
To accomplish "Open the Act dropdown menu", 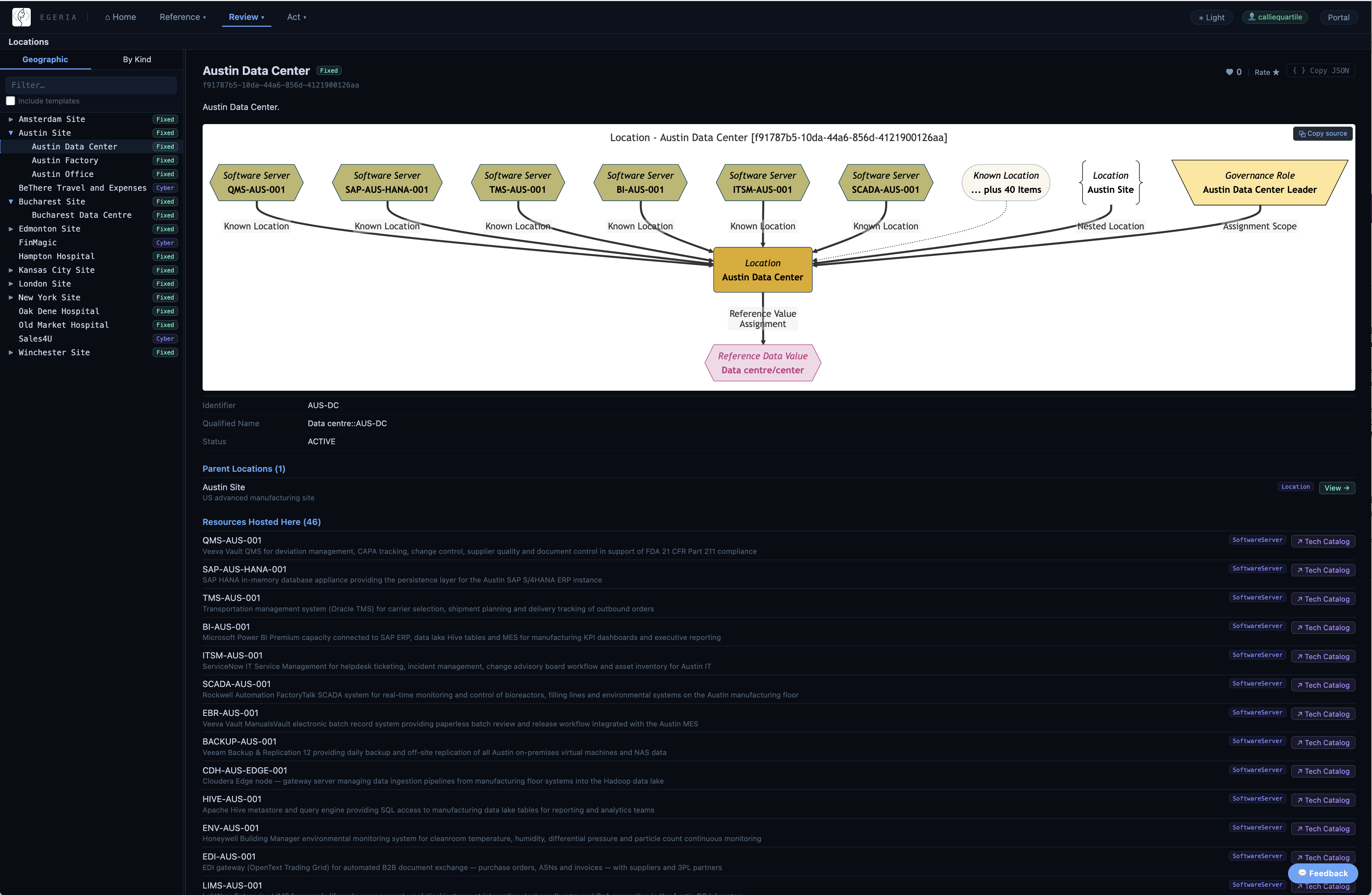I will [x=296, y=17].
